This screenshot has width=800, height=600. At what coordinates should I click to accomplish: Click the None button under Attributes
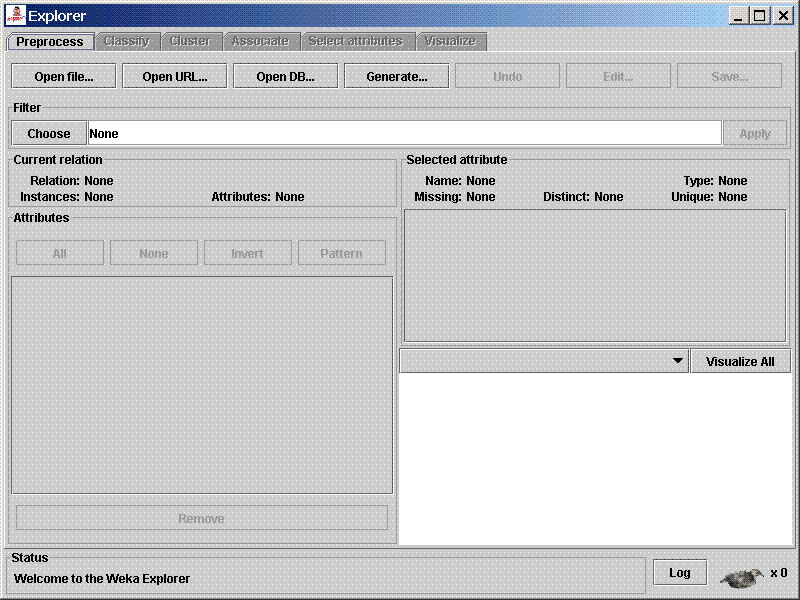click(x=154, y=253)
